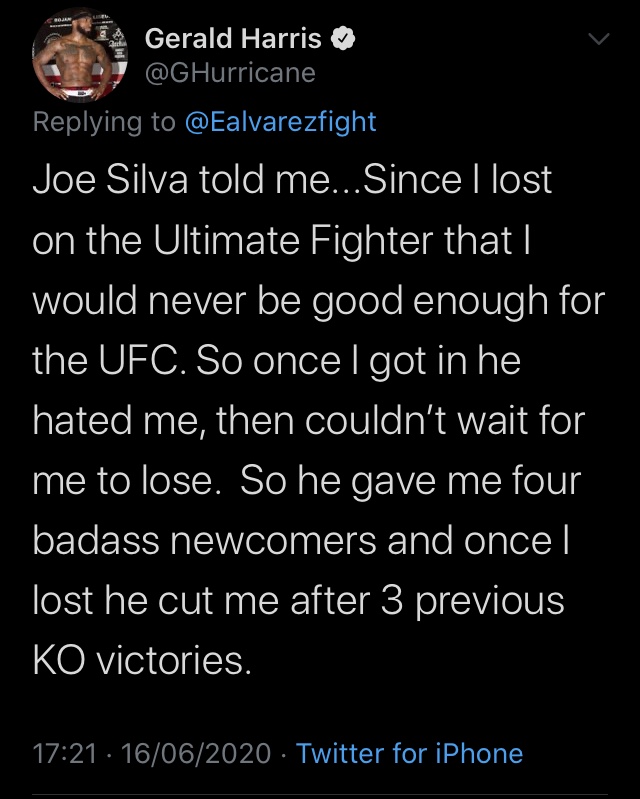The image size is (640, 799).
Task: Click the 'Ultimate Fighter' words in tweet
Action: click(333, 240)
